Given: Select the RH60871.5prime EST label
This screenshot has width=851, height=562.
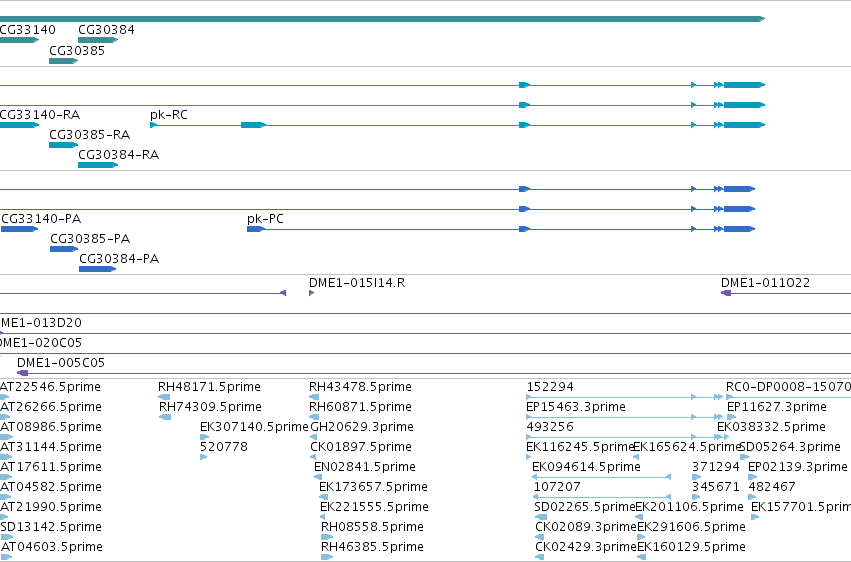Looking at the screenshot, I should (360, 407).
